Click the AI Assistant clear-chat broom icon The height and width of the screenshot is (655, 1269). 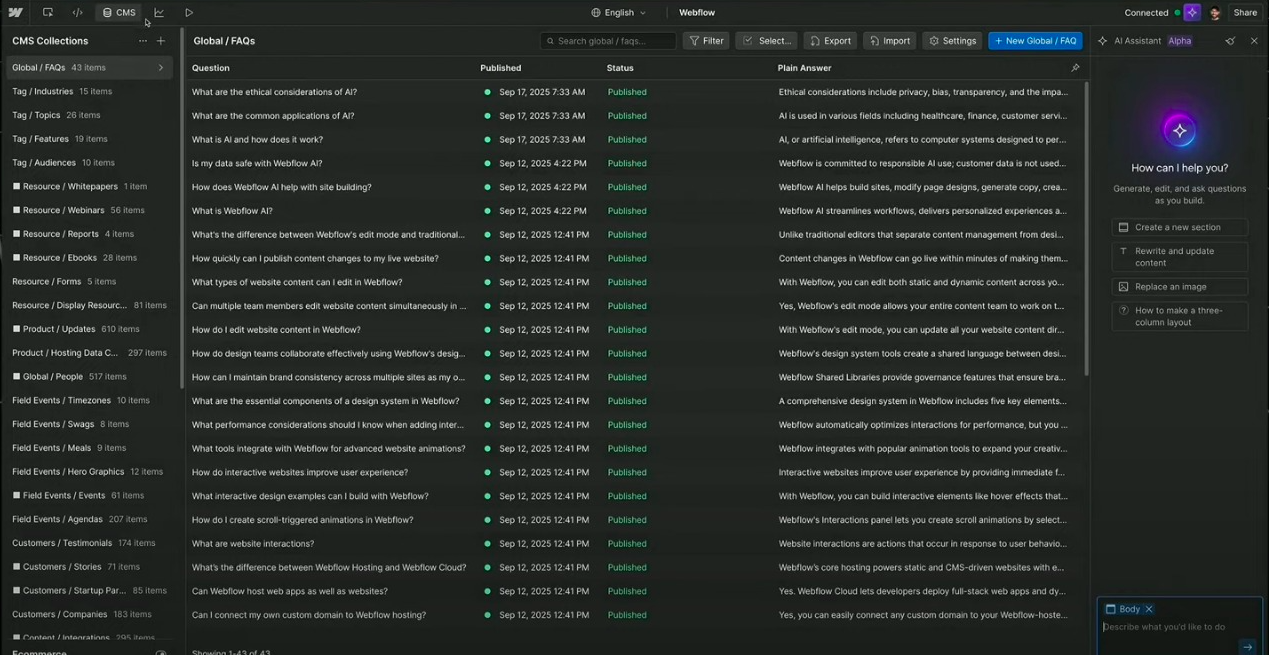pos(1230,41)
